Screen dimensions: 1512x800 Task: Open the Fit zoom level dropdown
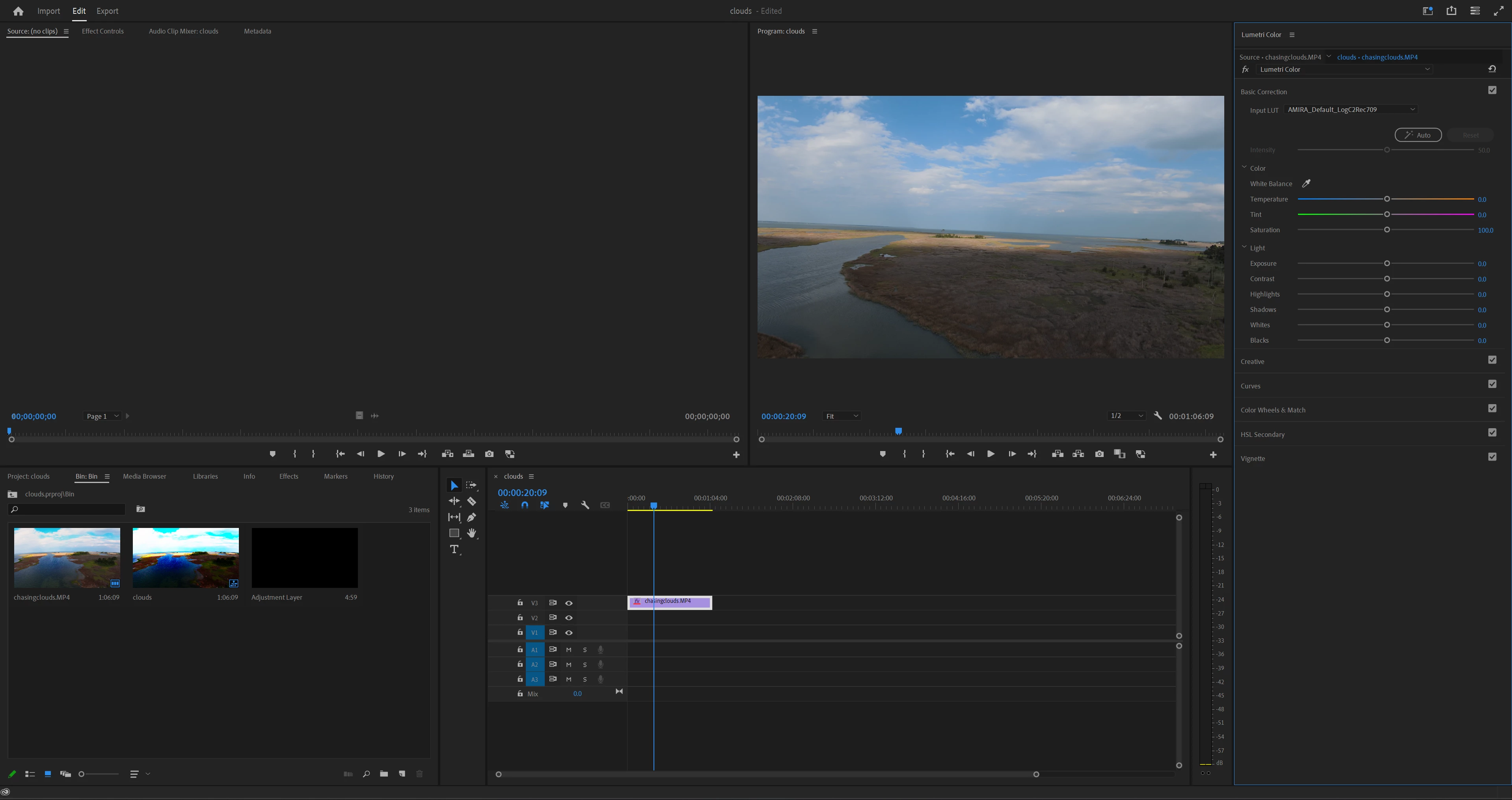842,416
